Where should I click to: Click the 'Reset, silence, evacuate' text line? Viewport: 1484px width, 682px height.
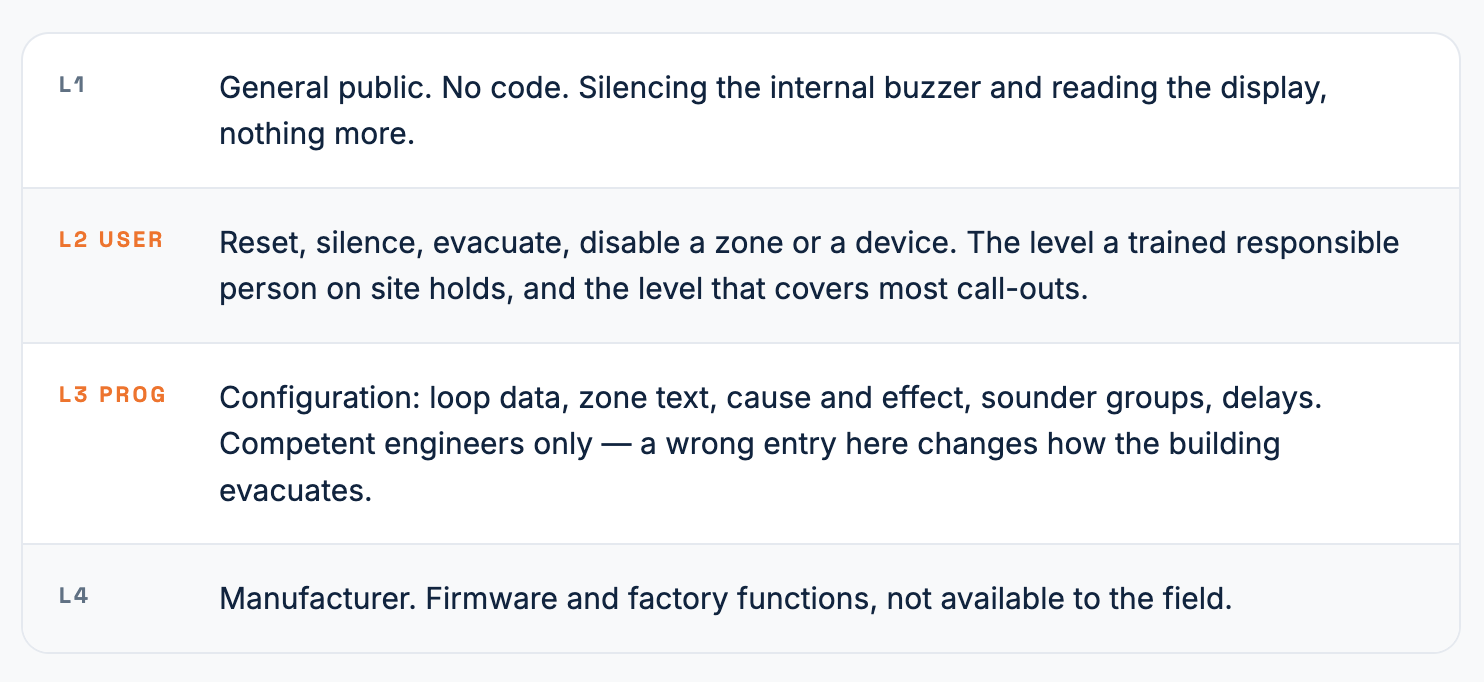[x=395, y=242]
